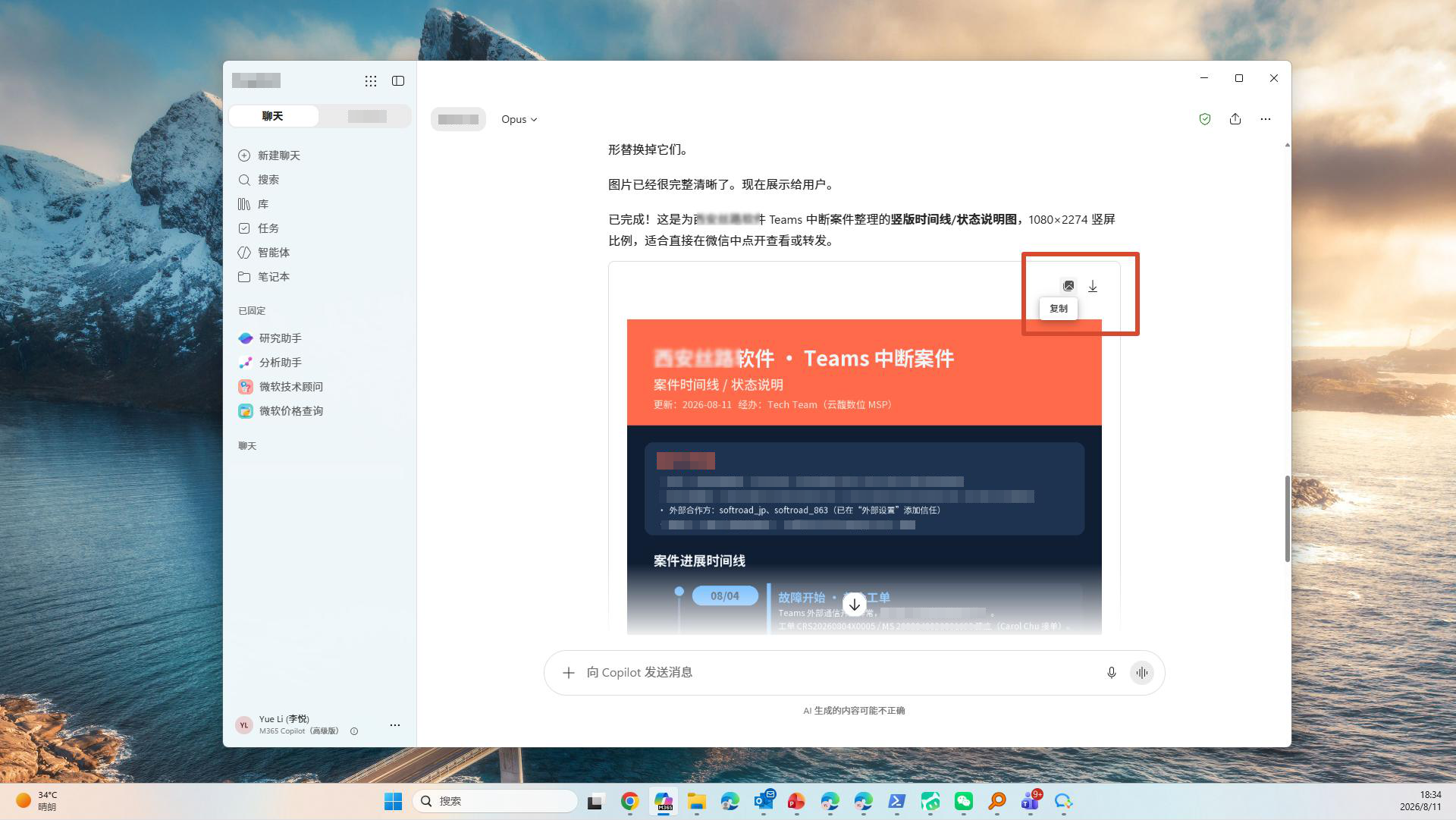Download the generated image
This screenshot has height=820, width=1456.
tap(1093, 286)
